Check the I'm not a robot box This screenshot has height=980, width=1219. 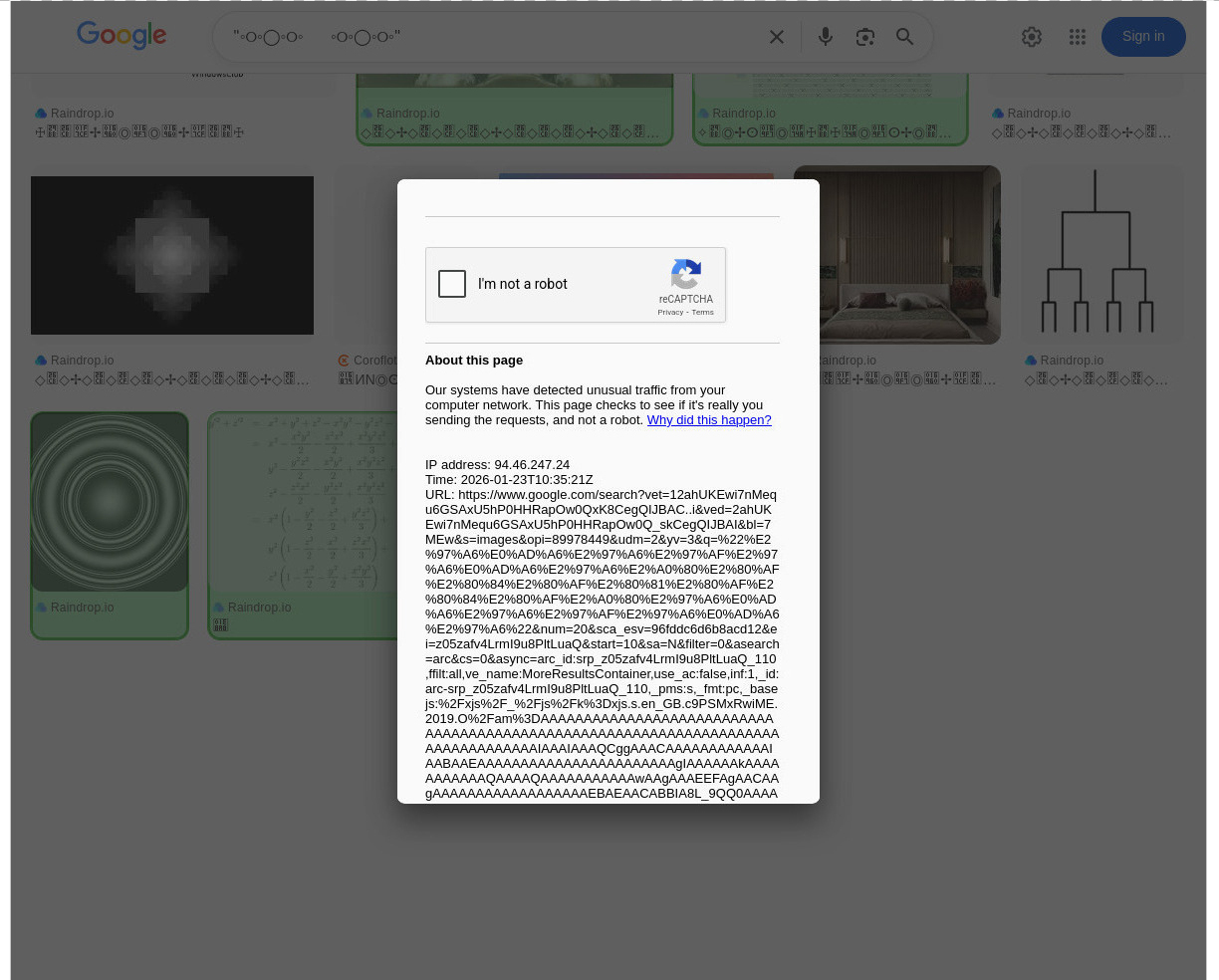click(452, 284)
